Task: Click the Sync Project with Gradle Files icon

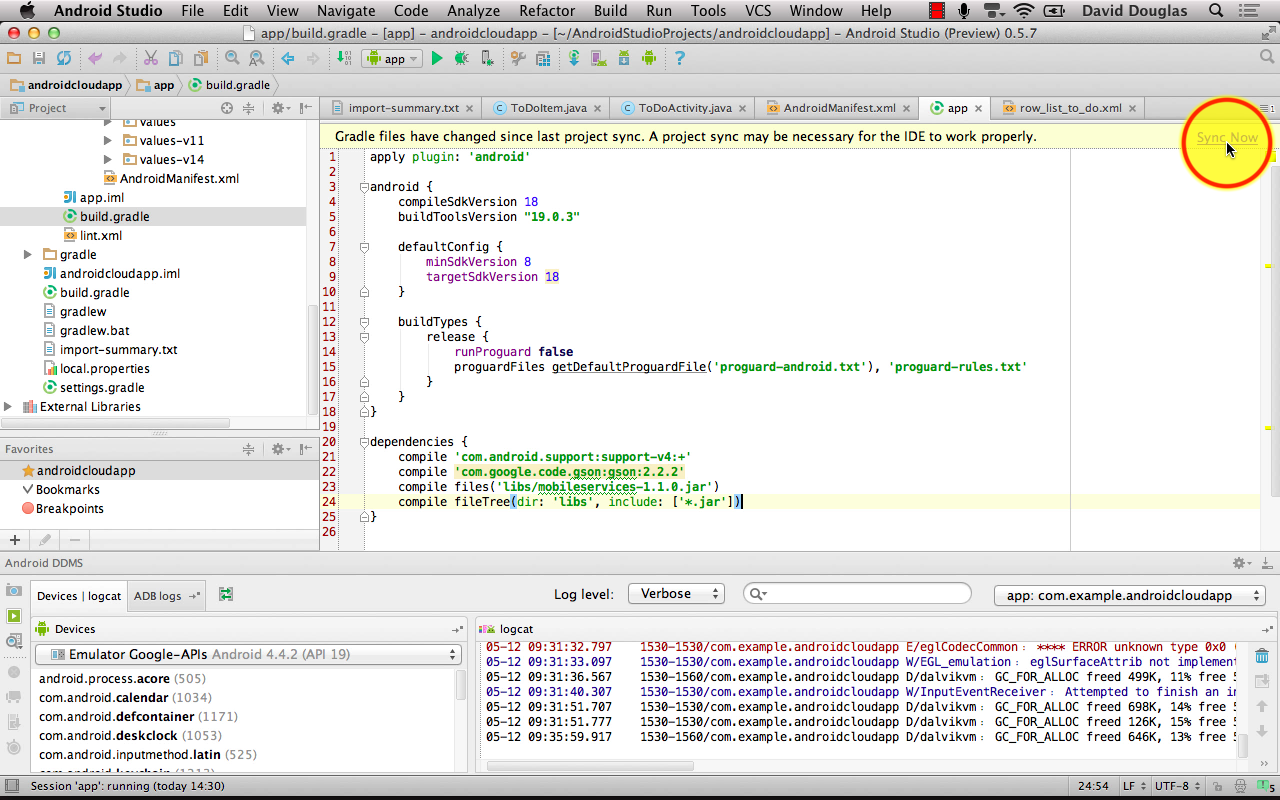Action: point(574,59)
